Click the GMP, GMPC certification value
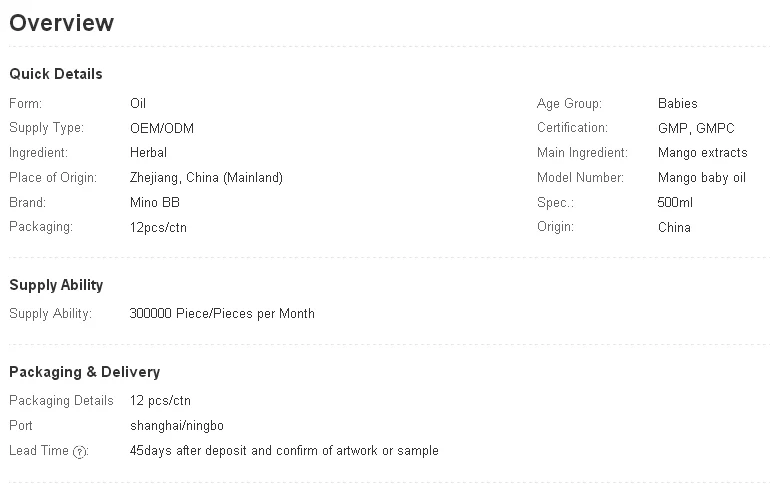Viewport: 770px width, 493px height. pos(696,128)
